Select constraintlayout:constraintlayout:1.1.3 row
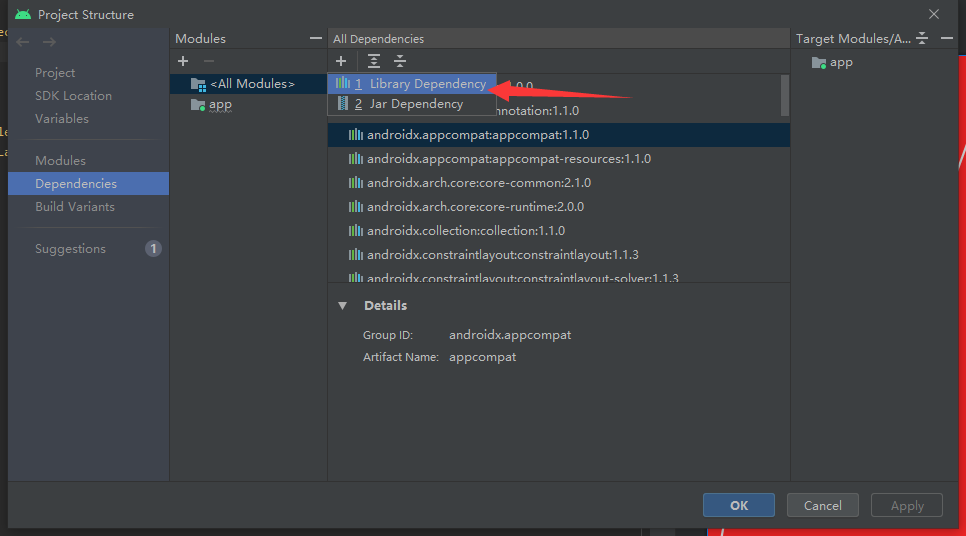Image resolution: width=966 pixels, height=536 pixels. (x=559, y=255)
